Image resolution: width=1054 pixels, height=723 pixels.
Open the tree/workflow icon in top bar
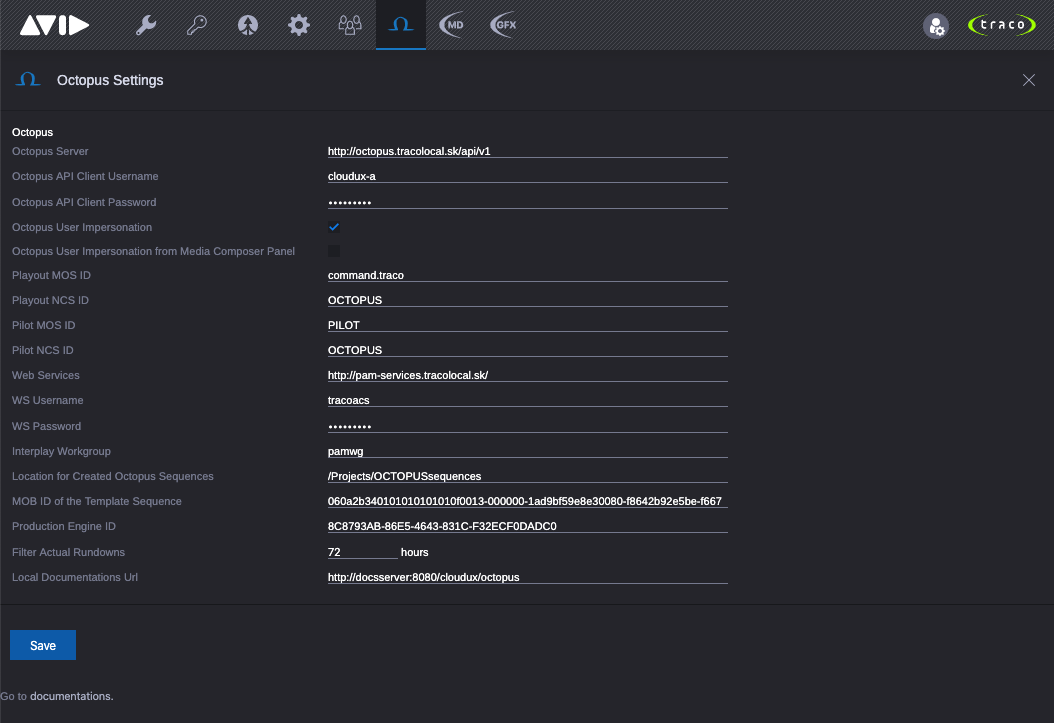point(248,26)
